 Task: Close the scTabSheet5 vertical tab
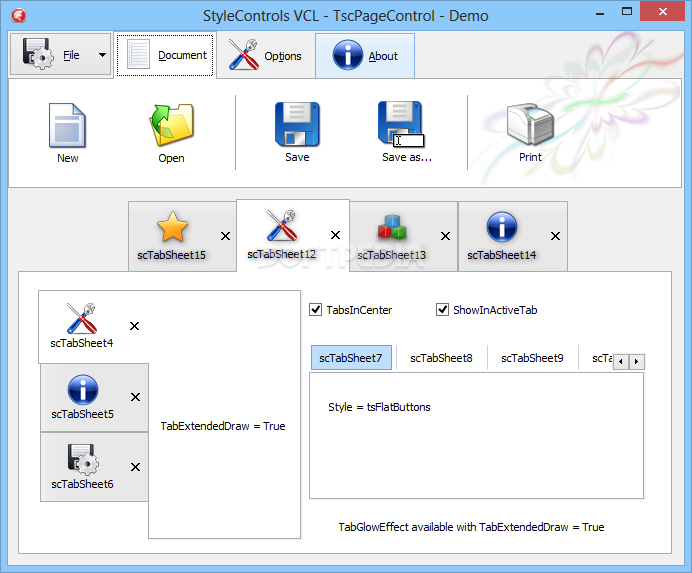[135, 397]
